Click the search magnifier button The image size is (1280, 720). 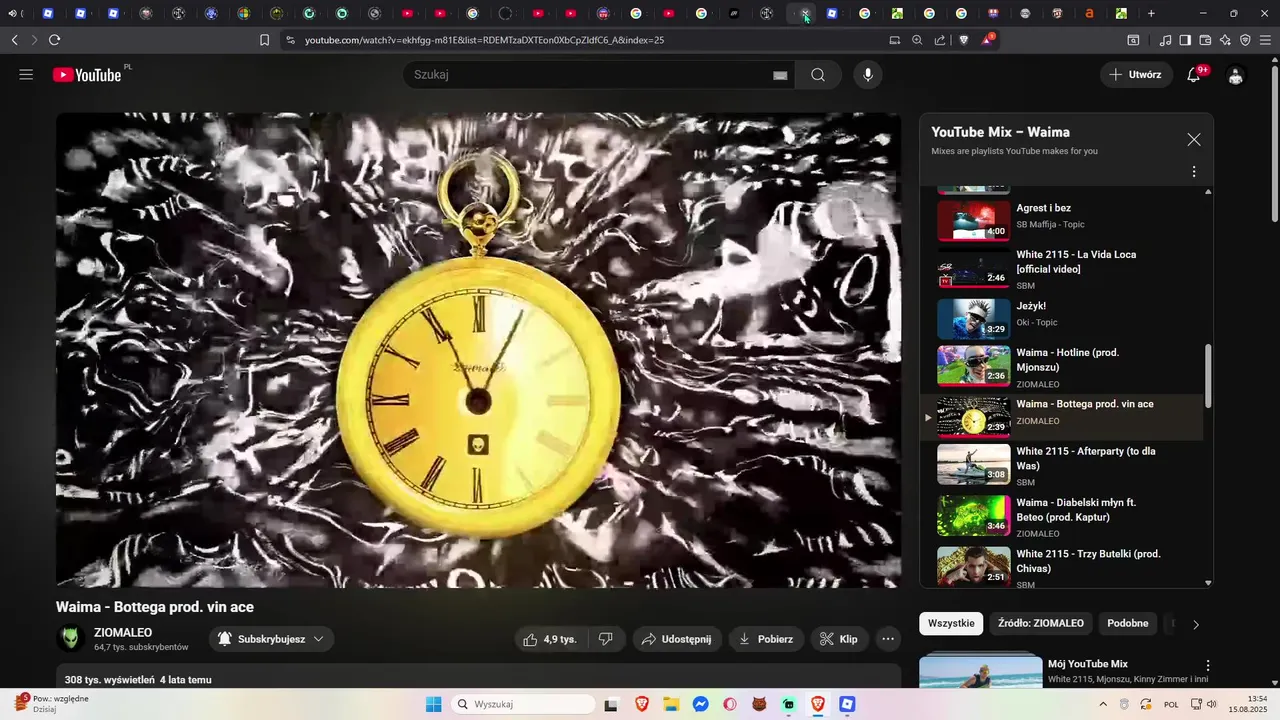pyautogui.click(x=818, y=75)
